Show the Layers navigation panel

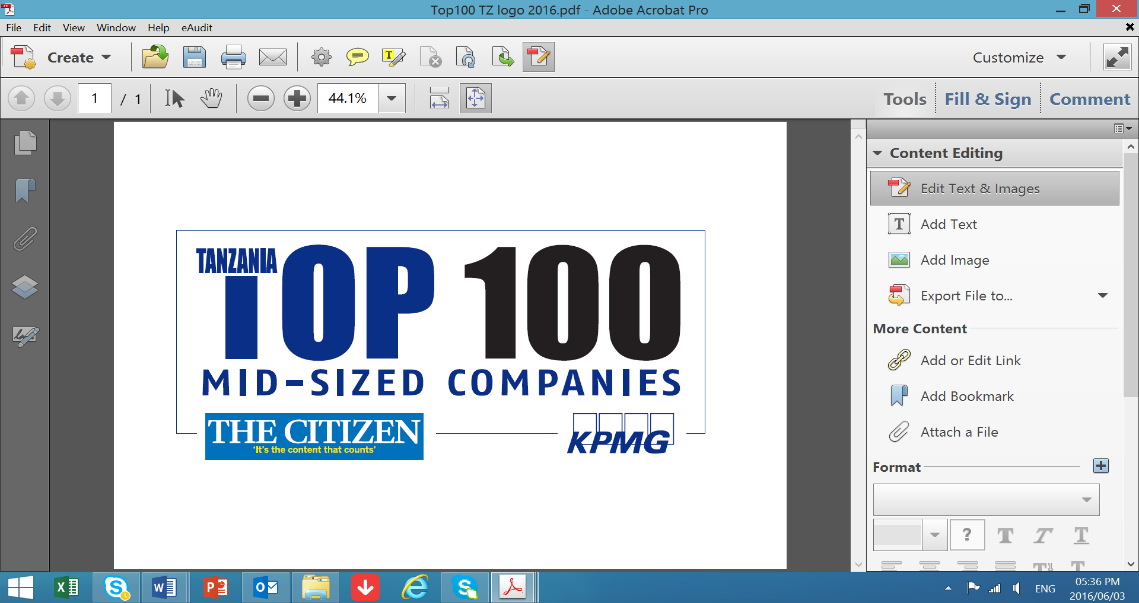click(x=25, y=288)
